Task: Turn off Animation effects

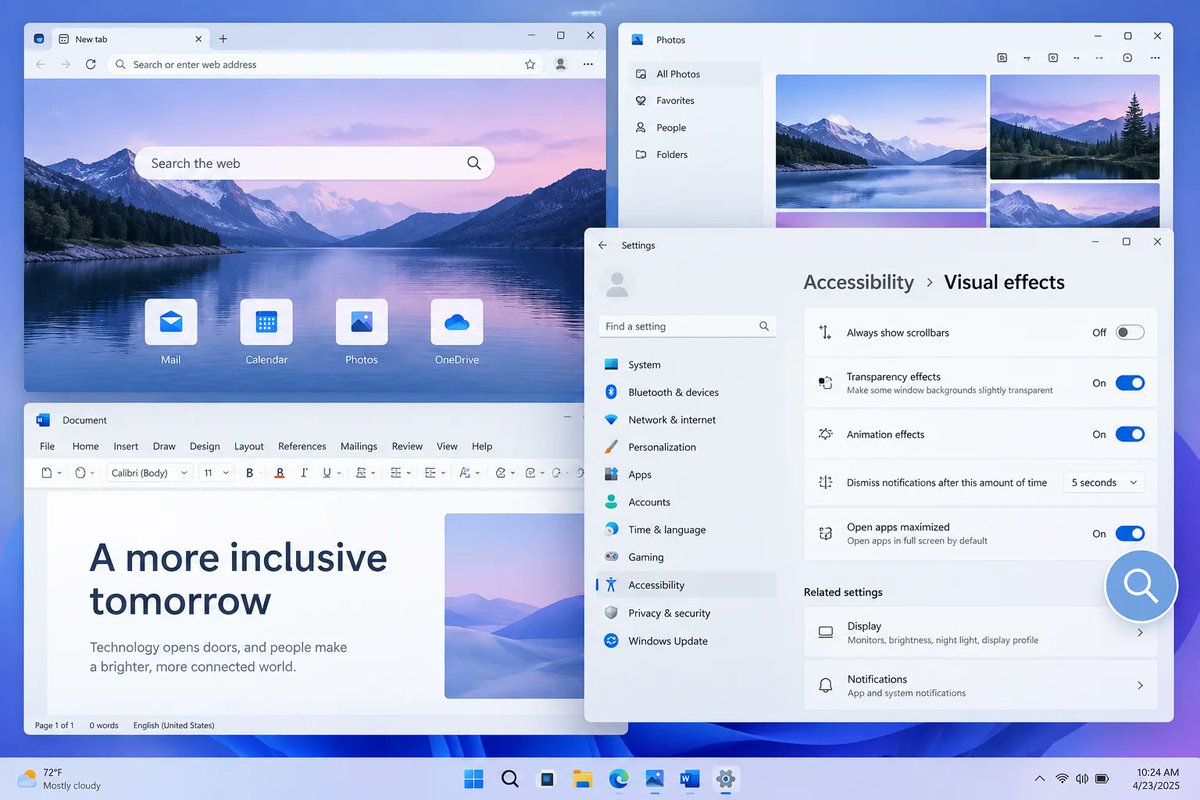Action: coord(1130,434)
